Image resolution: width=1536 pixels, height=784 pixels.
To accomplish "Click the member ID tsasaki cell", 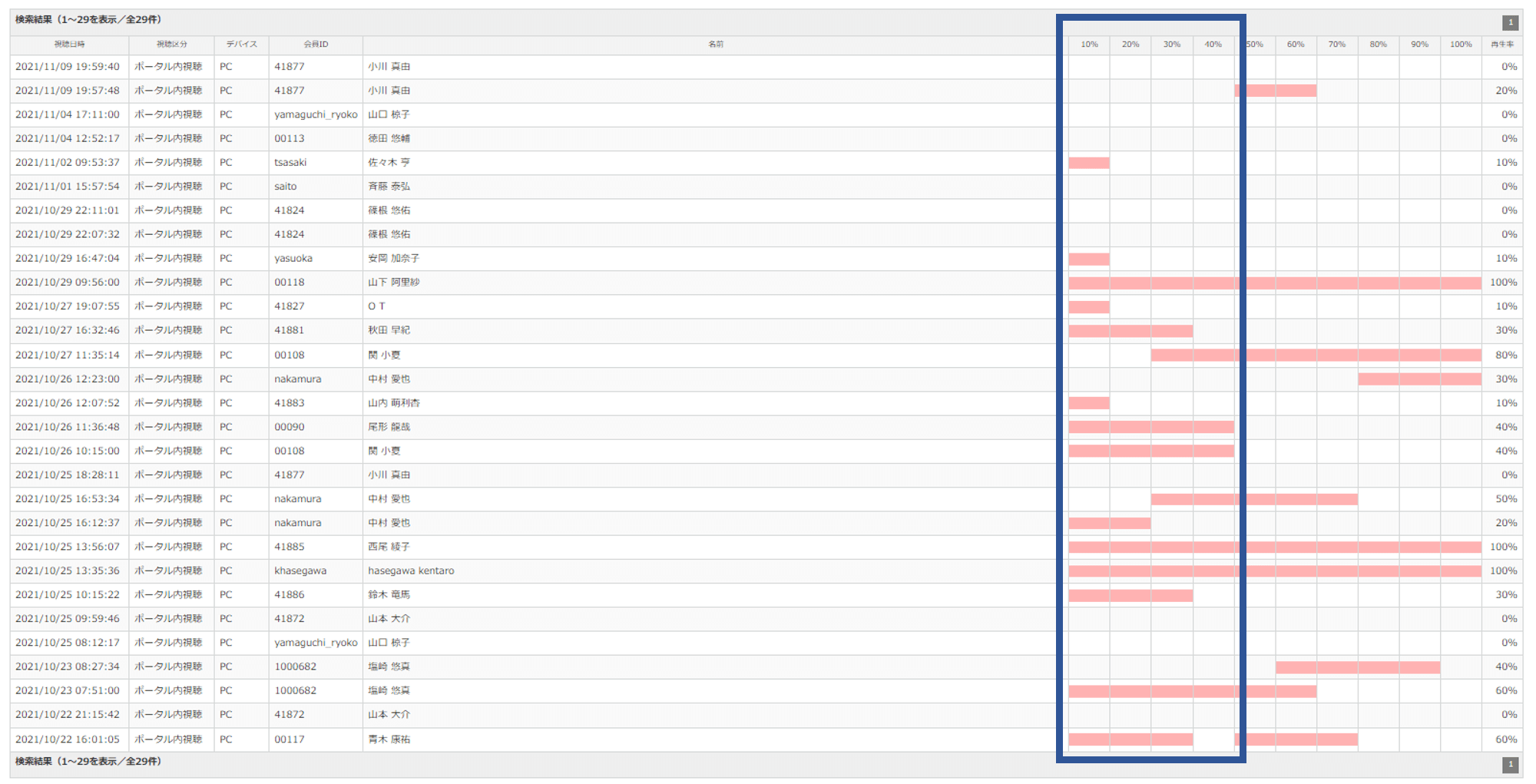I will (x=290, y=163).
